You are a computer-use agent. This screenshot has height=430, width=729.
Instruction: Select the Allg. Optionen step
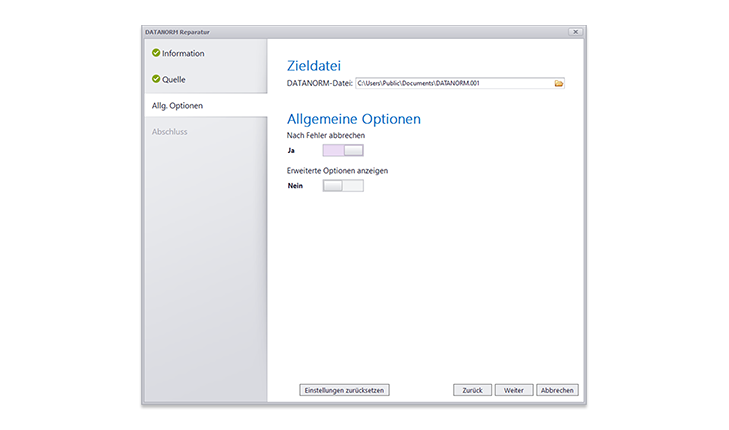(206, 106)
